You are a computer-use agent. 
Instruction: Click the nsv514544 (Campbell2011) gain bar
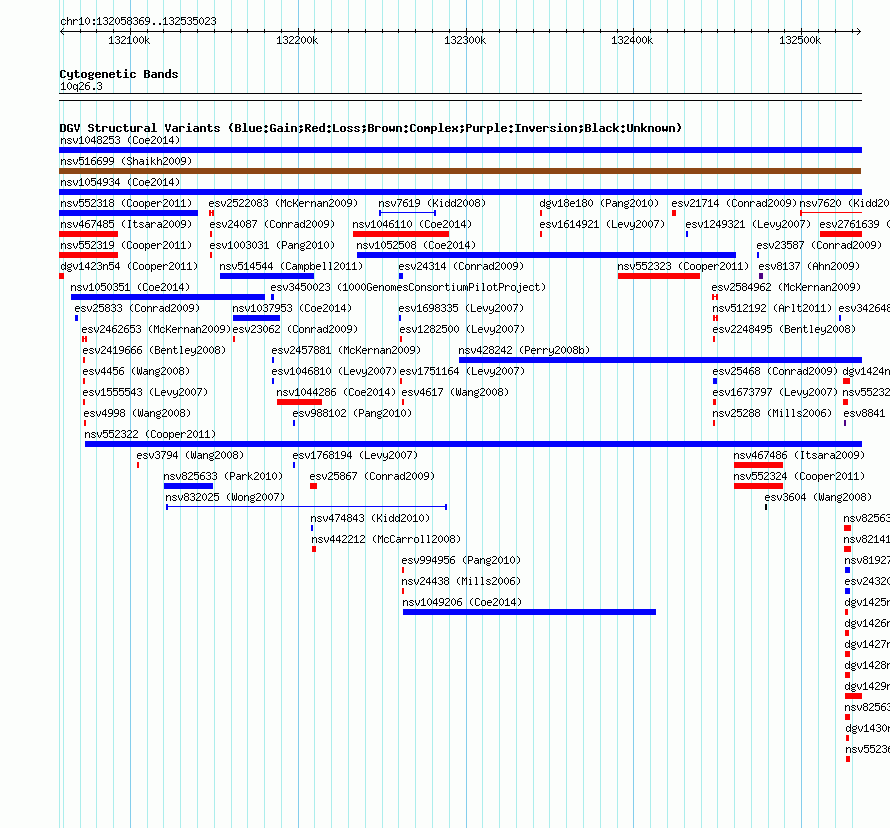click(267, 276)
